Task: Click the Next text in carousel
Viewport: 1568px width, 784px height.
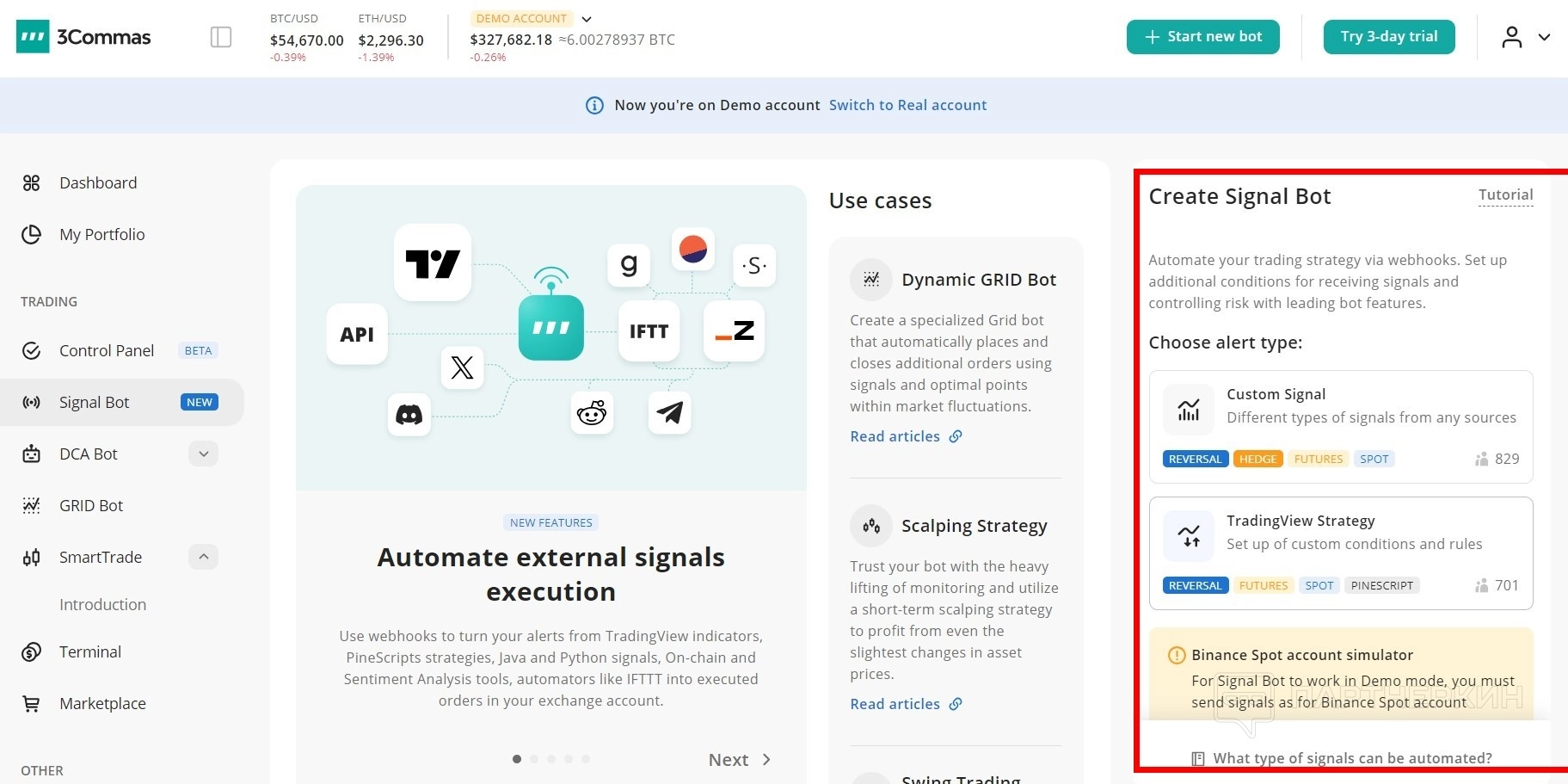Action: coord(729,760)
